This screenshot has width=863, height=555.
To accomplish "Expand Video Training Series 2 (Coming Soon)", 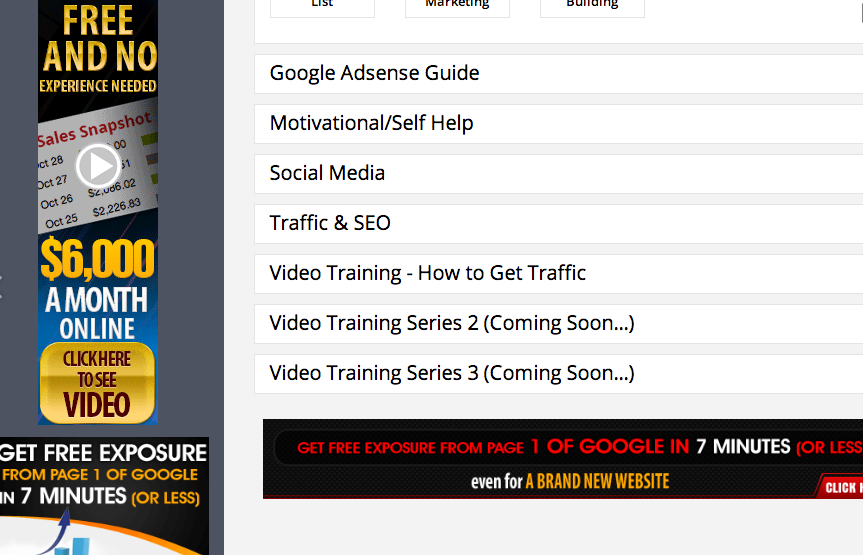I will pos(558,324).
